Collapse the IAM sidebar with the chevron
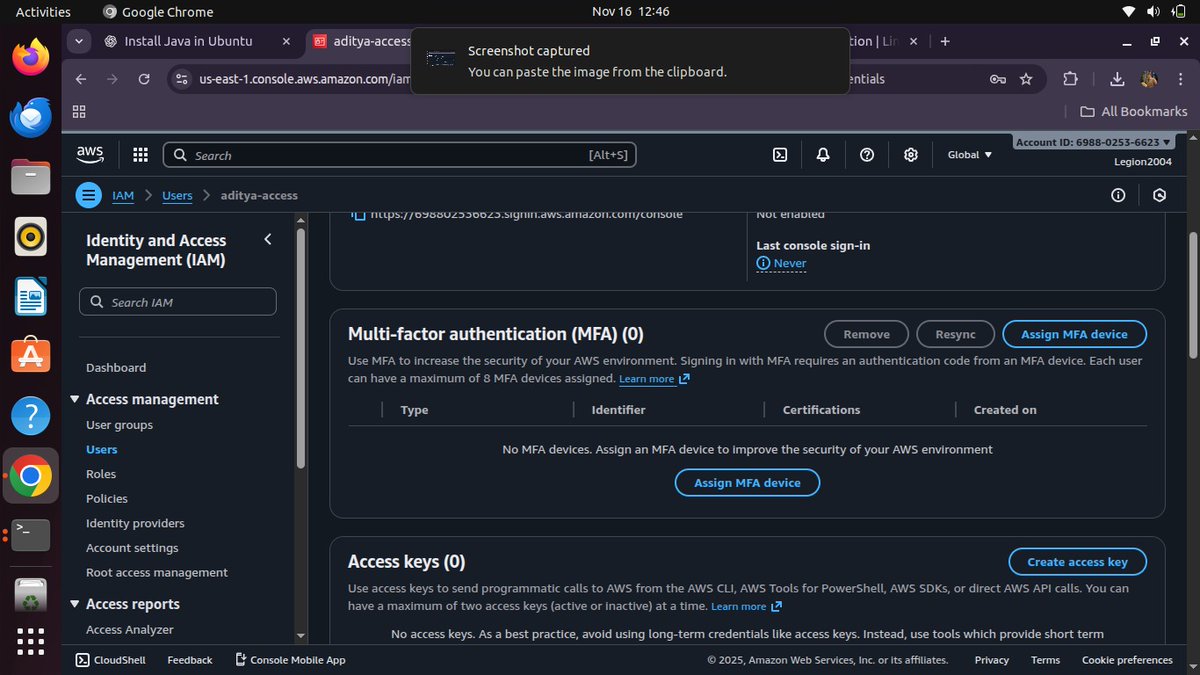The image size is (1200, 675). pyautogui.click(x=267, y=239)
